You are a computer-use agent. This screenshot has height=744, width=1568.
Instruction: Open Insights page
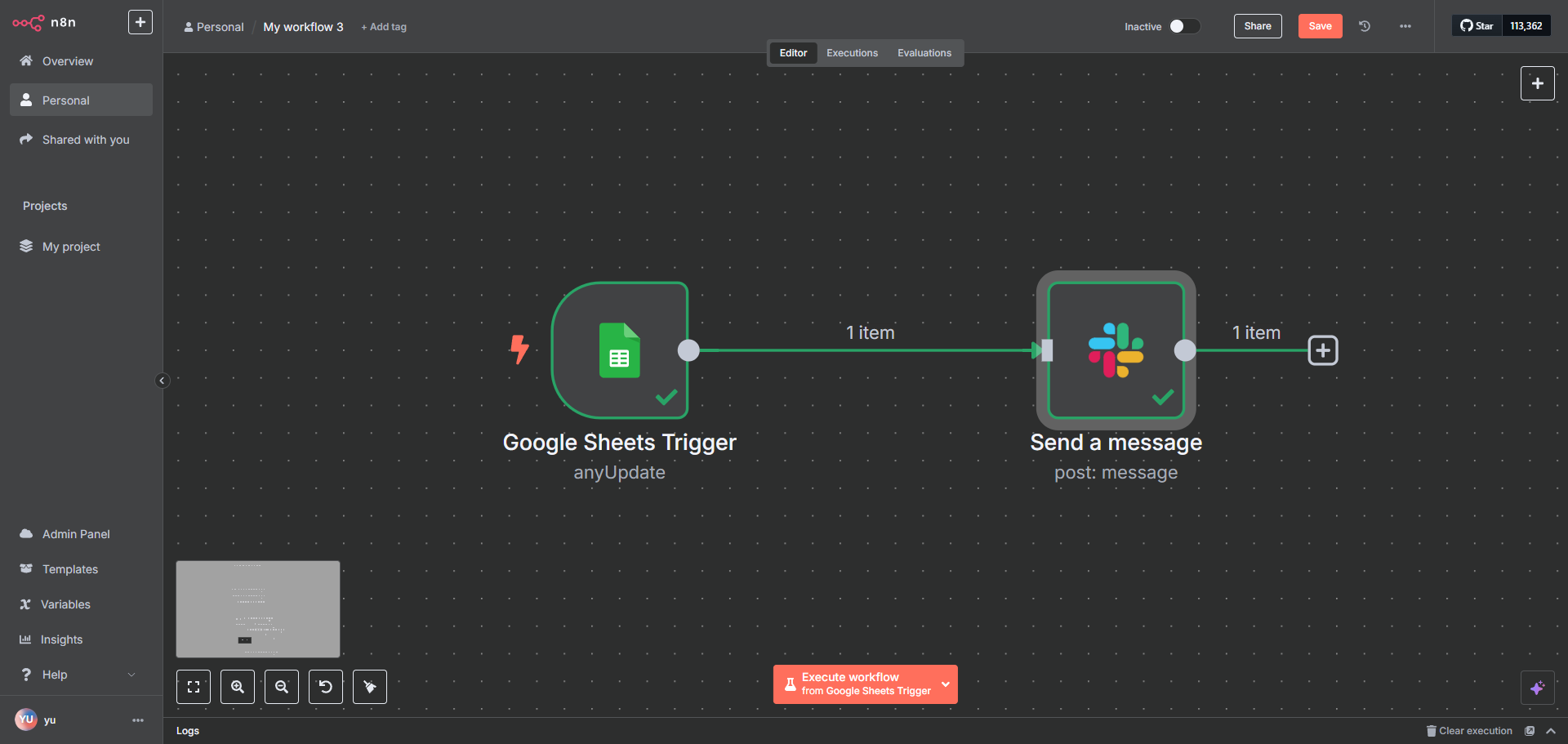pyautogui.click(x=81, y=639)
